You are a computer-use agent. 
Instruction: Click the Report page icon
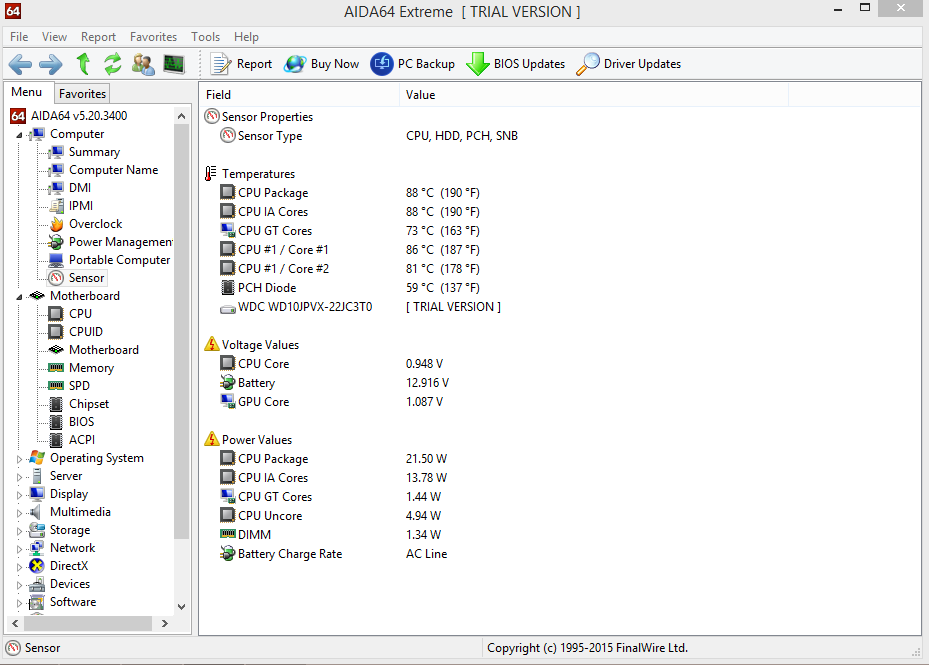pos(221,64)
